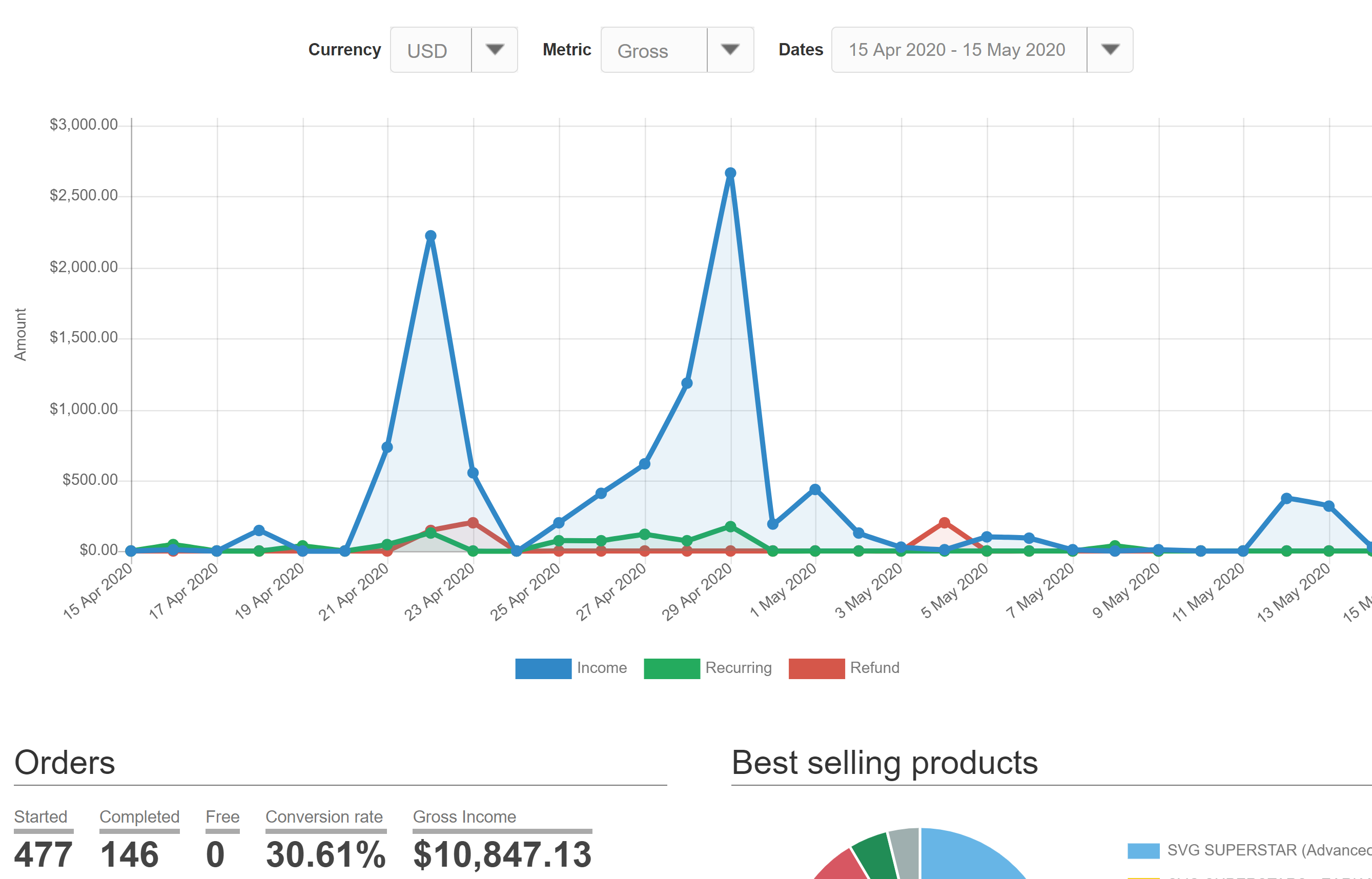Click the Conversion rate value 30.61%
The width and height of the screenshot is (1372, 879).
coord(326,854)
